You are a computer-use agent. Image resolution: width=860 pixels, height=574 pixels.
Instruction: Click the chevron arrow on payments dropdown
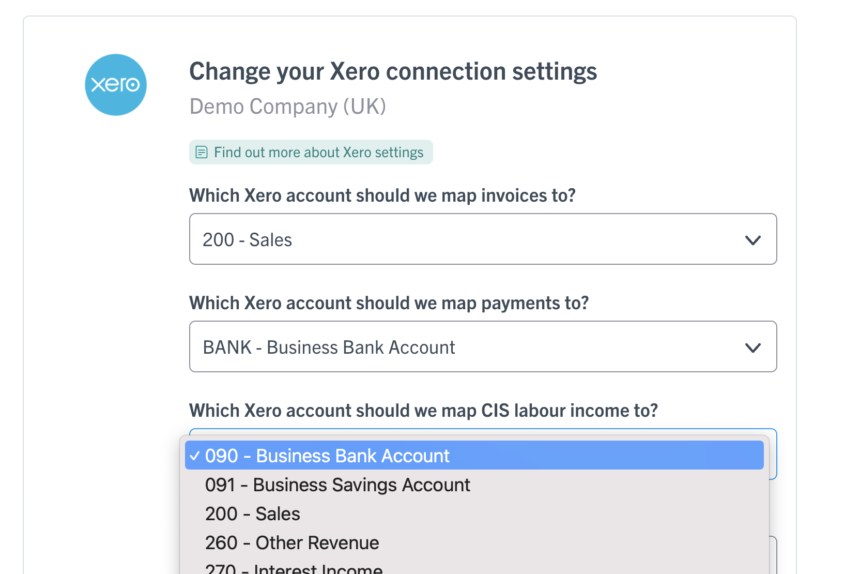752,348
